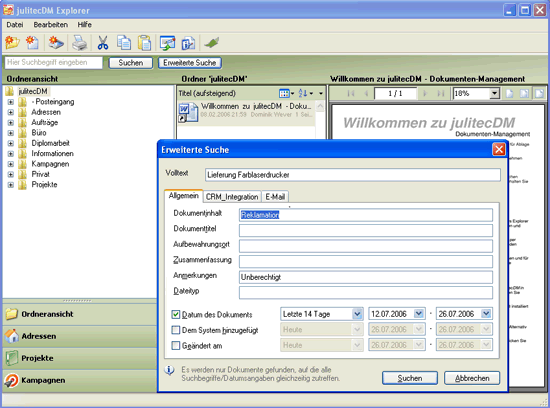
Task: Click the two-page view icon
Action: pyautogui.click(x=524, y=93)
